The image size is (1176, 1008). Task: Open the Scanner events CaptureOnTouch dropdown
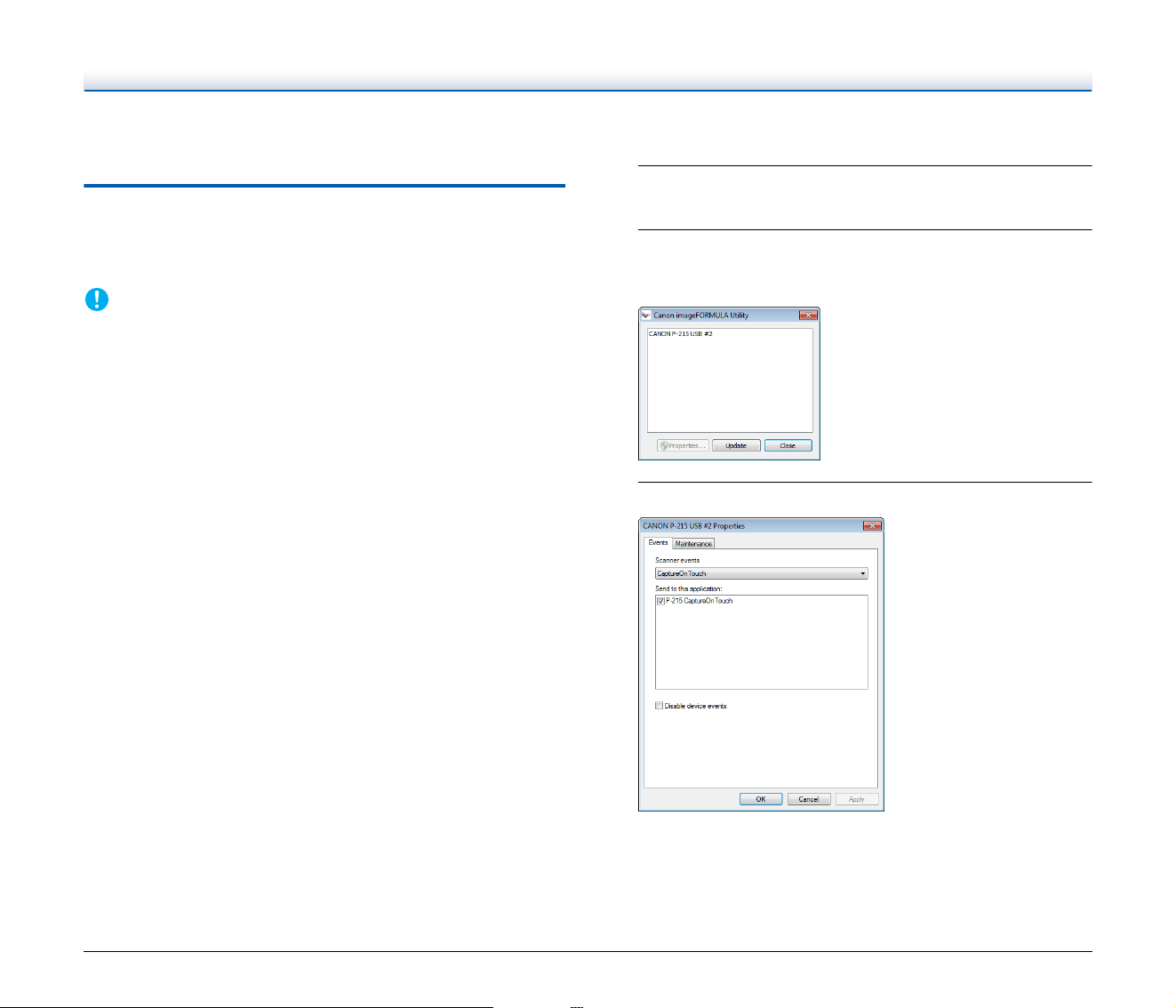(x=761, y=573)
